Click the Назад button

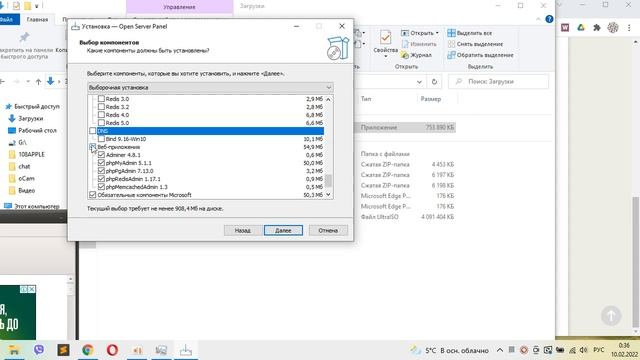coord(242,230)
